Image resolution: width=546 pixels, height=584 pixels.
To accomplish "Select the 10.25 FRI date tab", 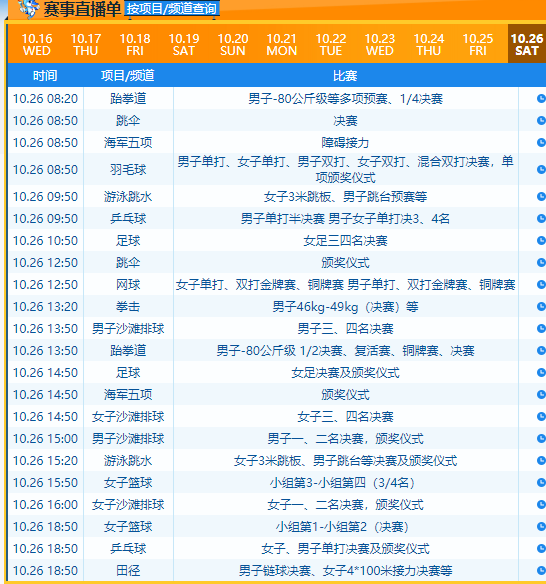I will click(478, 44).
